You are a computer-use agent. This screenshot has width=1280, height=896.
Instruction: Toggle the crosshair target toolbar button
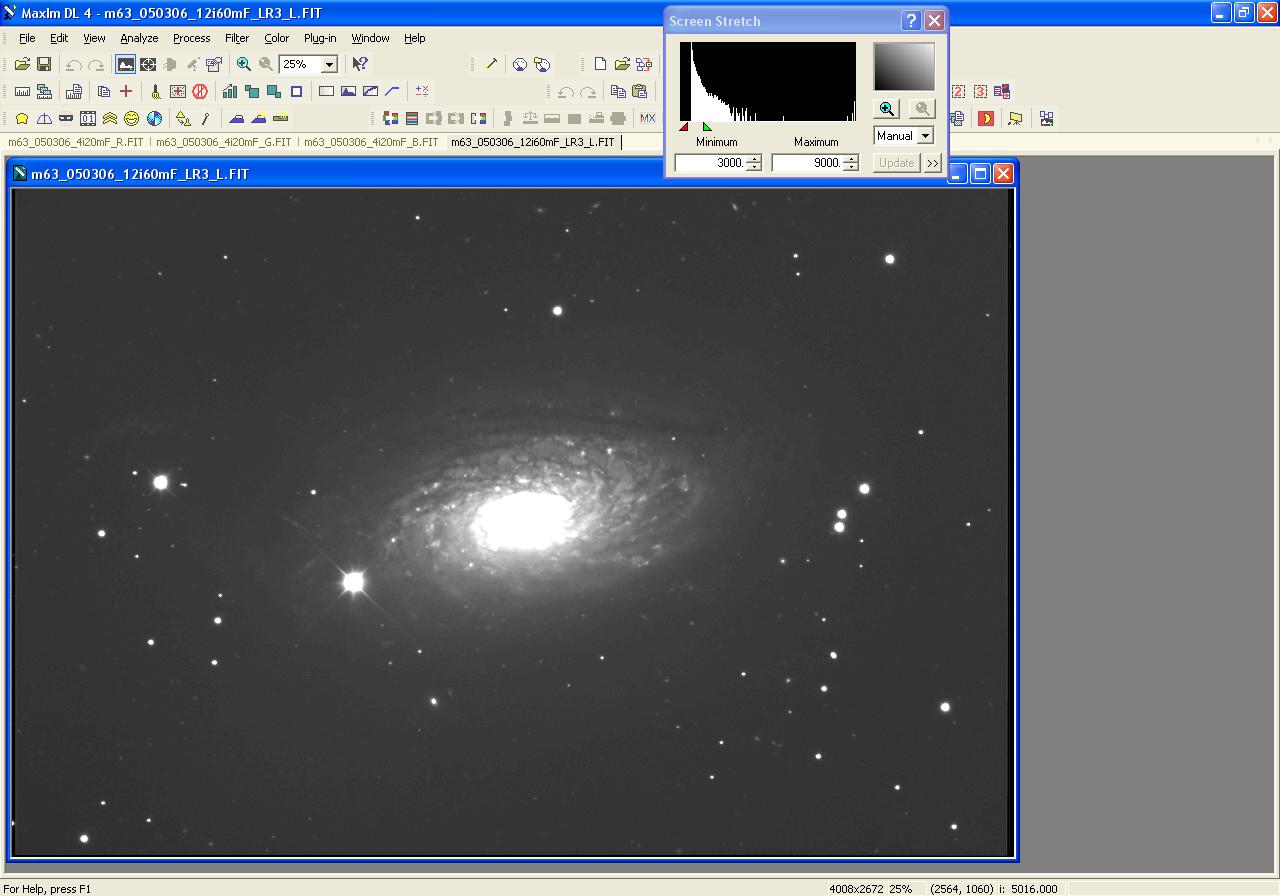[x=148, y=64]
